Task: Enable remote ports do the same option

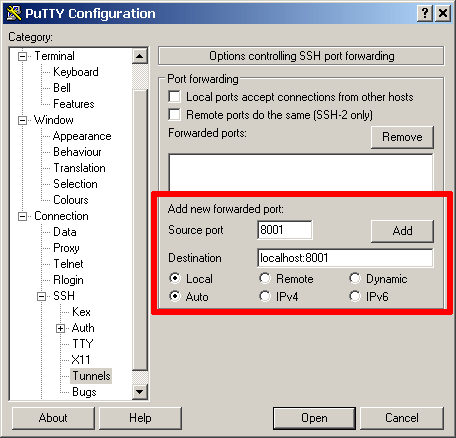Action: coord(174,115)
